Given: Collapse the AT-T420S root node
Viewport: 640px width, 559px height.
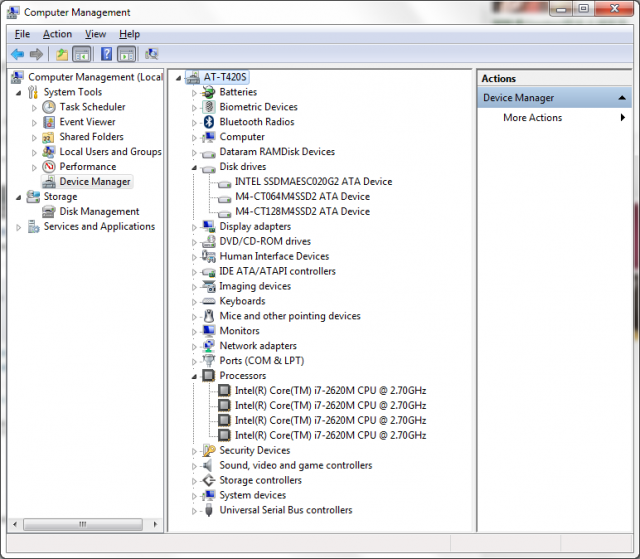Looking at the screenshot, I should pos(178,78).
